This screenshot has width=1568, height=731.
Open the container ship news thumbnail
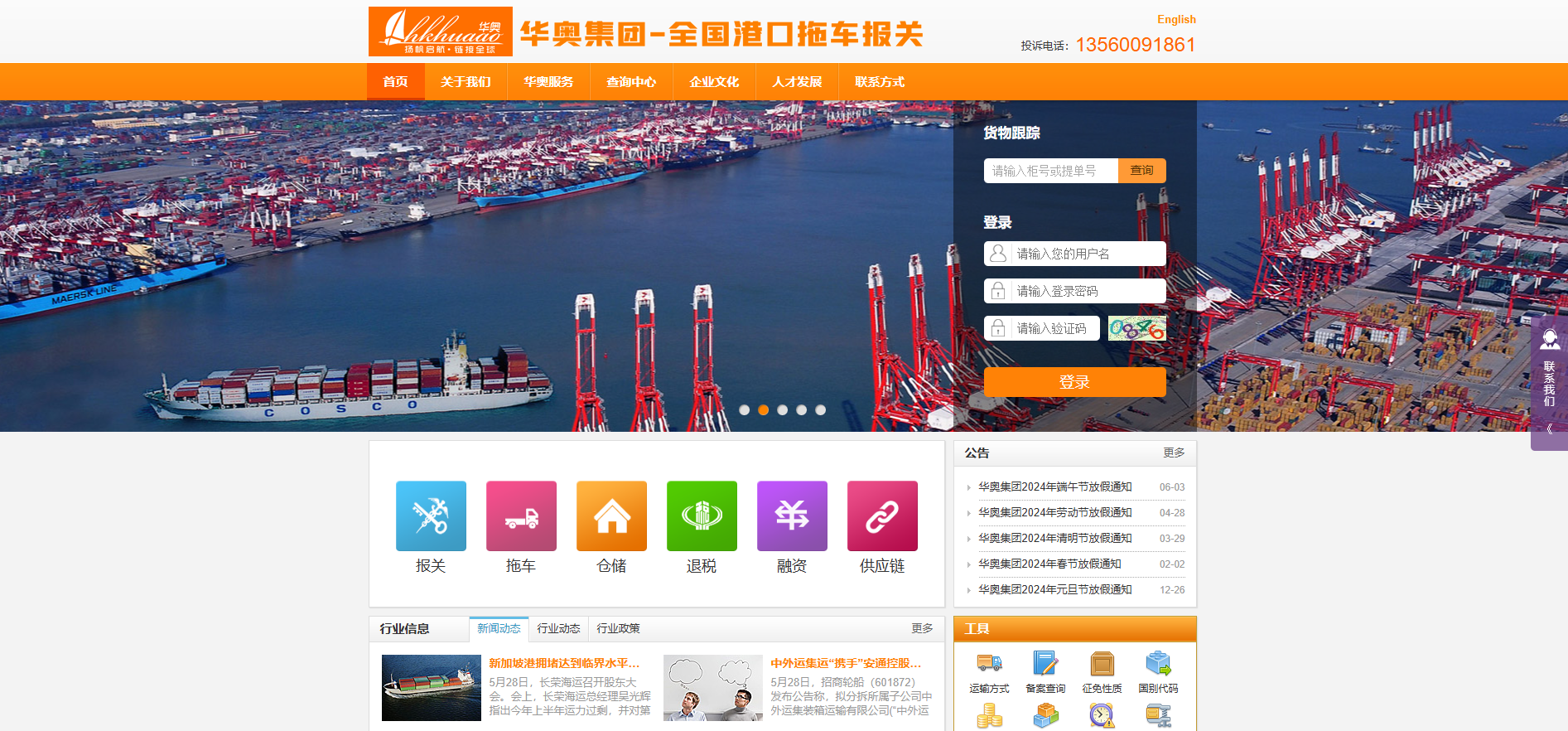pyautogui.click(x=432, y=688)
